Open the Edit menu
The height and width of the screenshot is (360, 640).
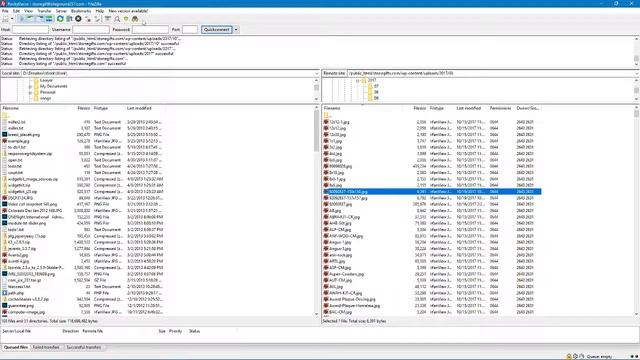coord(16,11)
